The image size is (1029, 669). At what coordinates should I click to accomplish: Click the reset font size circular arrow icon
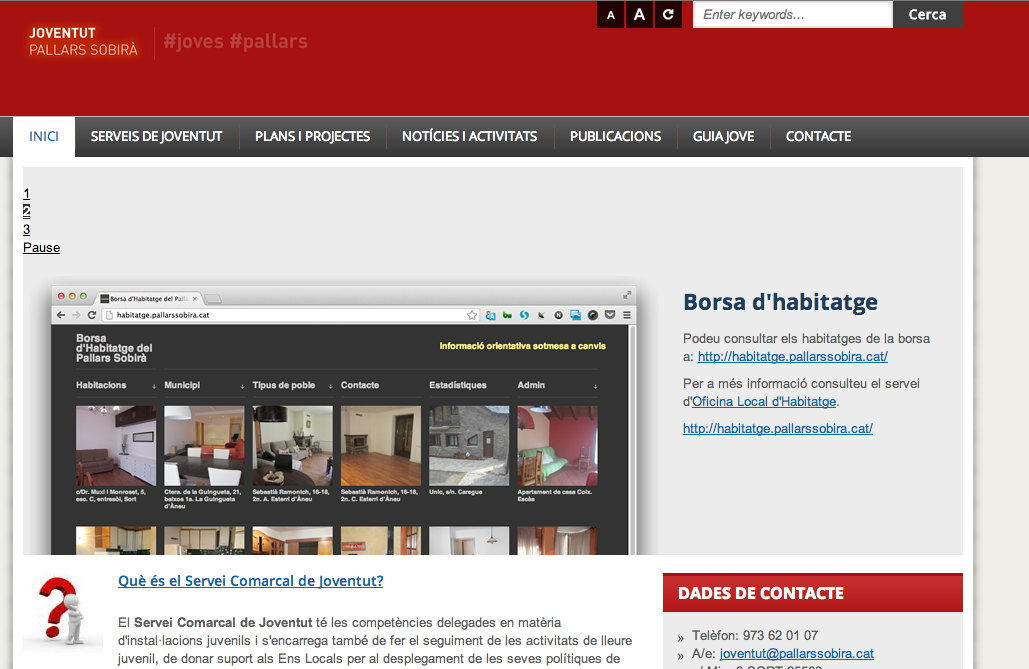point(668,14)
